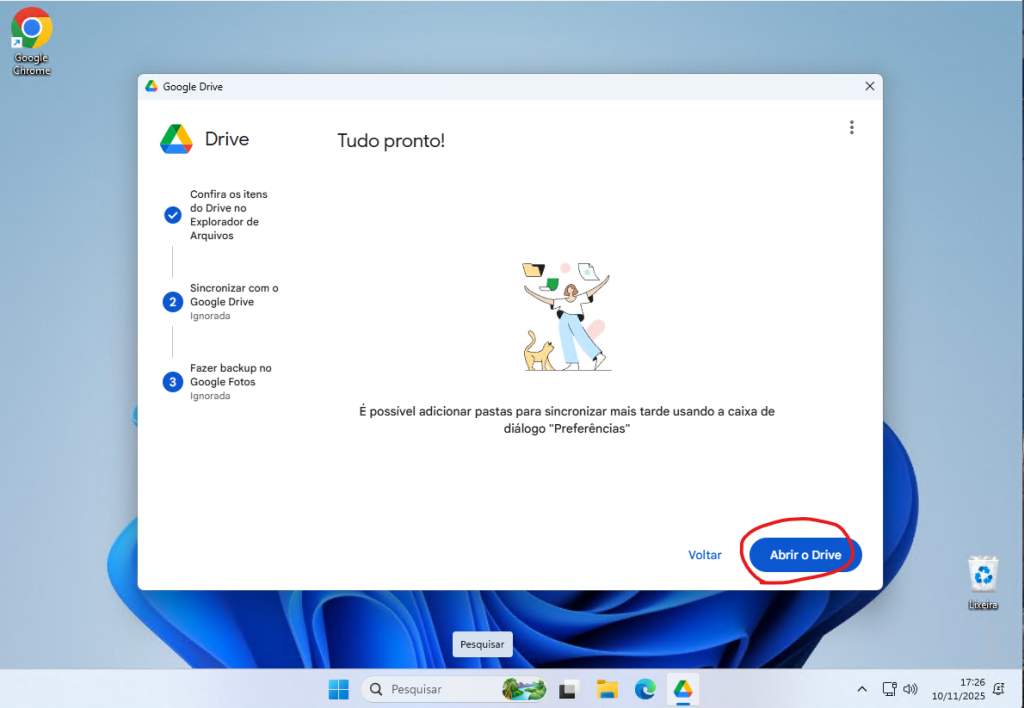Open the Windows Start menu
This screenshot has height=708, width=1024.
339,689
